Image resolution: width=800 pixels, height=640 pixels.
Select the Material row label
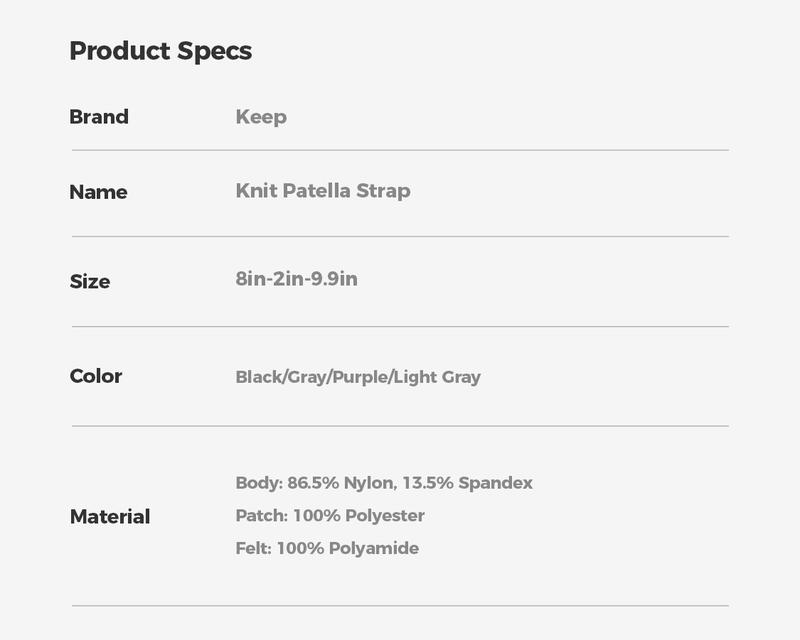pyautogui.click(x=110, y=517)
